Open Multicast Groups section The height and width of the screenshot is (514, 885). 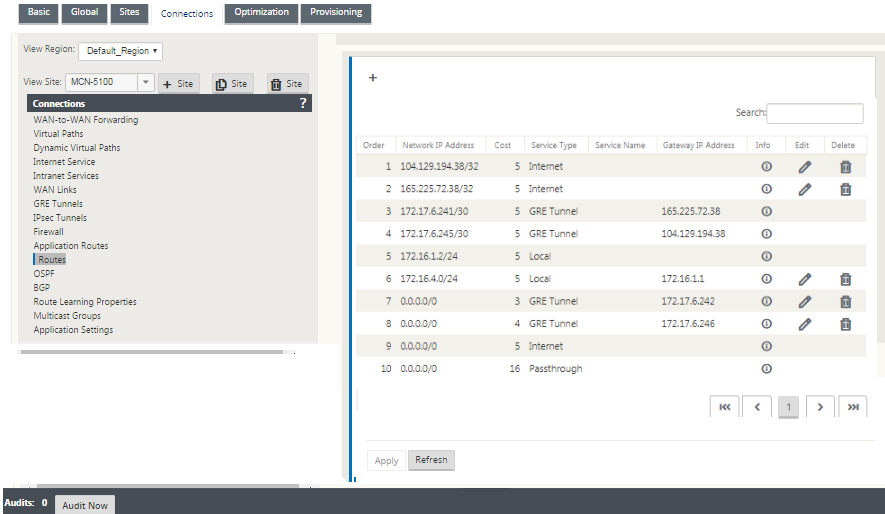point(67,316)
